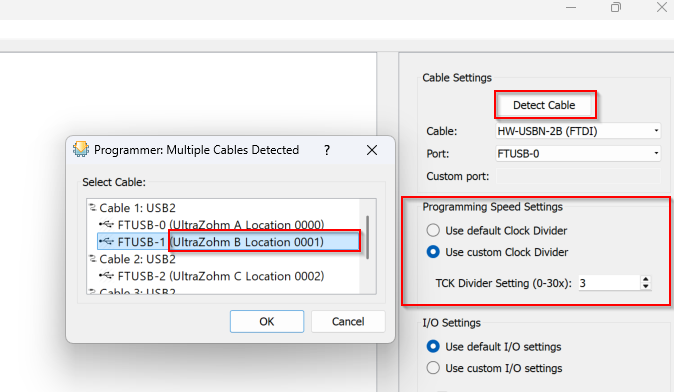Open the Port dropdown showing FTUSB-0

coord(578,153)
